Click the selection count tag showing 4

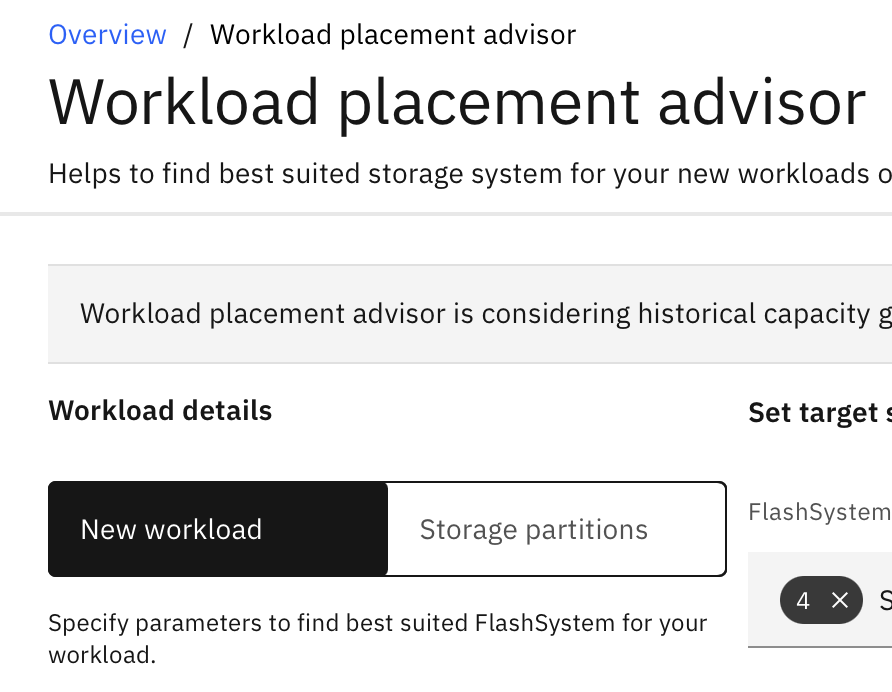pyautogui.click(x=803, y=600)
